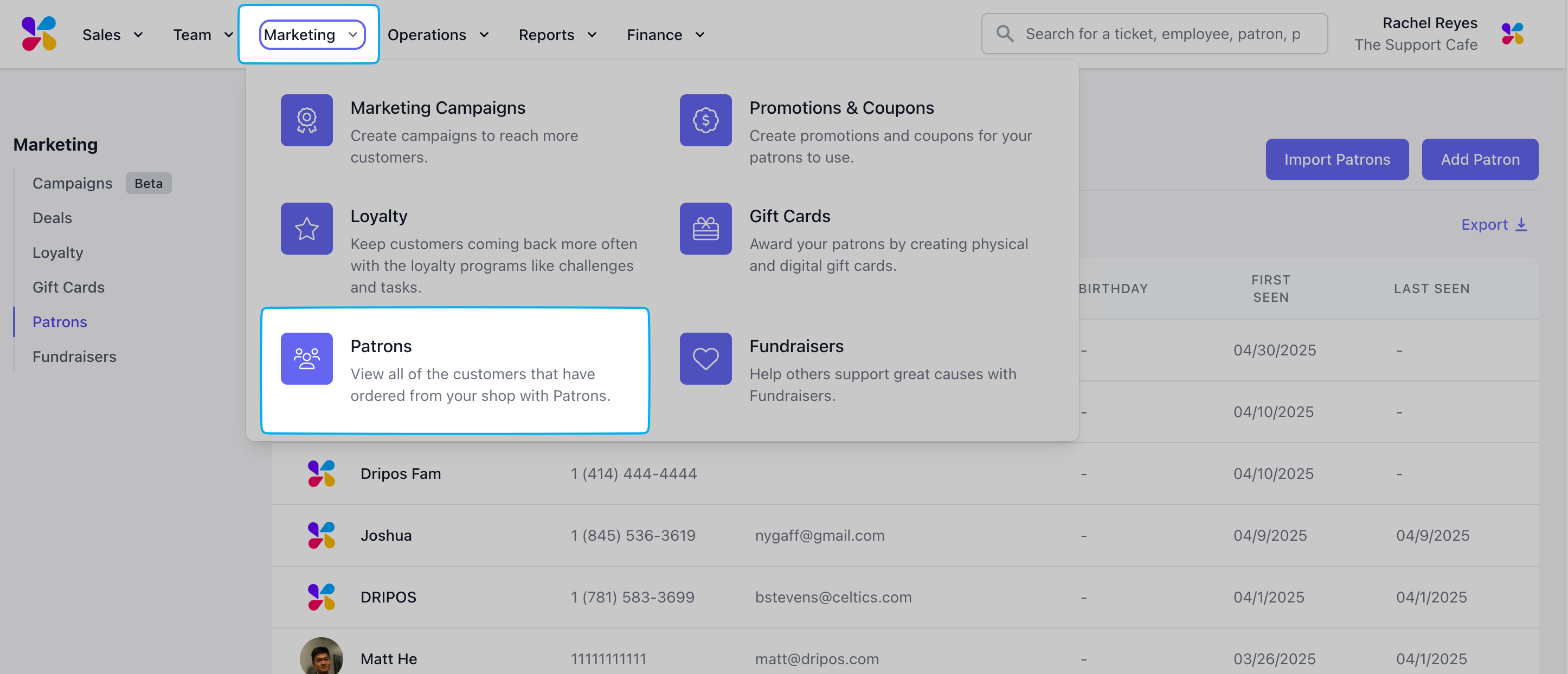The width and height of the screenshot is (1568, 674).
Task: Click the Marketing Campaigns ribbon icon
Action: coord(306,120)
